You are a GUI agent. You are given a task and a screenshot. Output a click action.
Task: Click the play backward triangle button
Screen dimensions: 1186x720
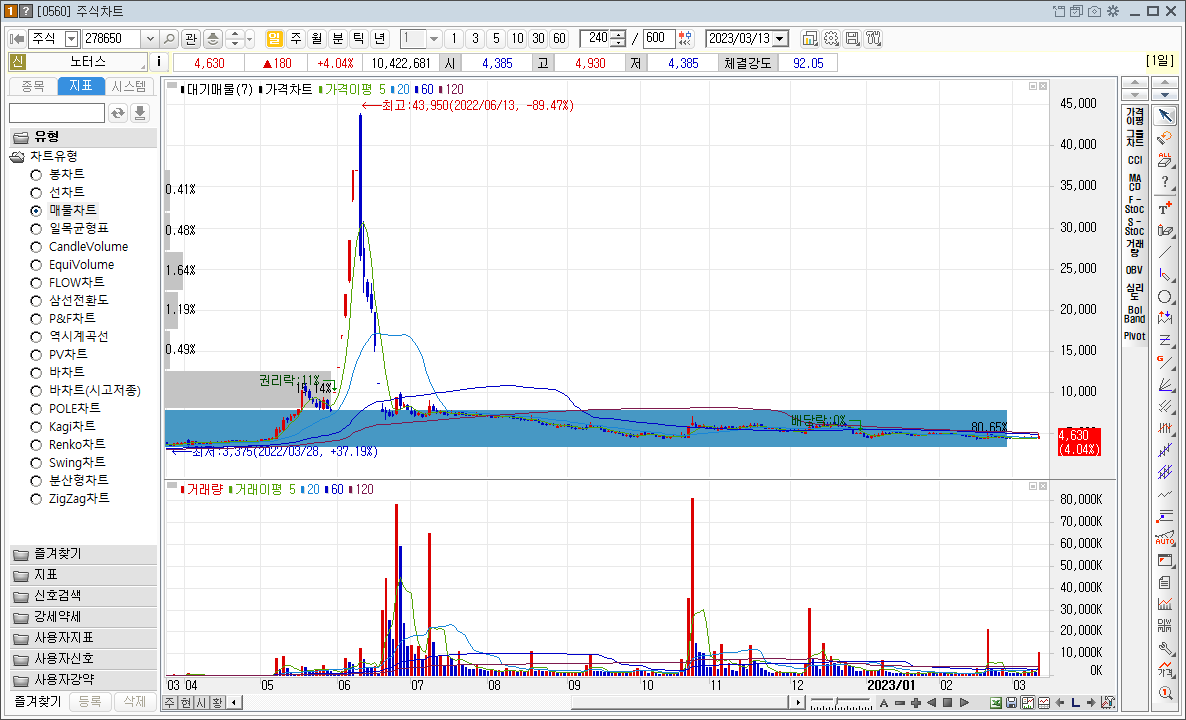coord(931,703)
